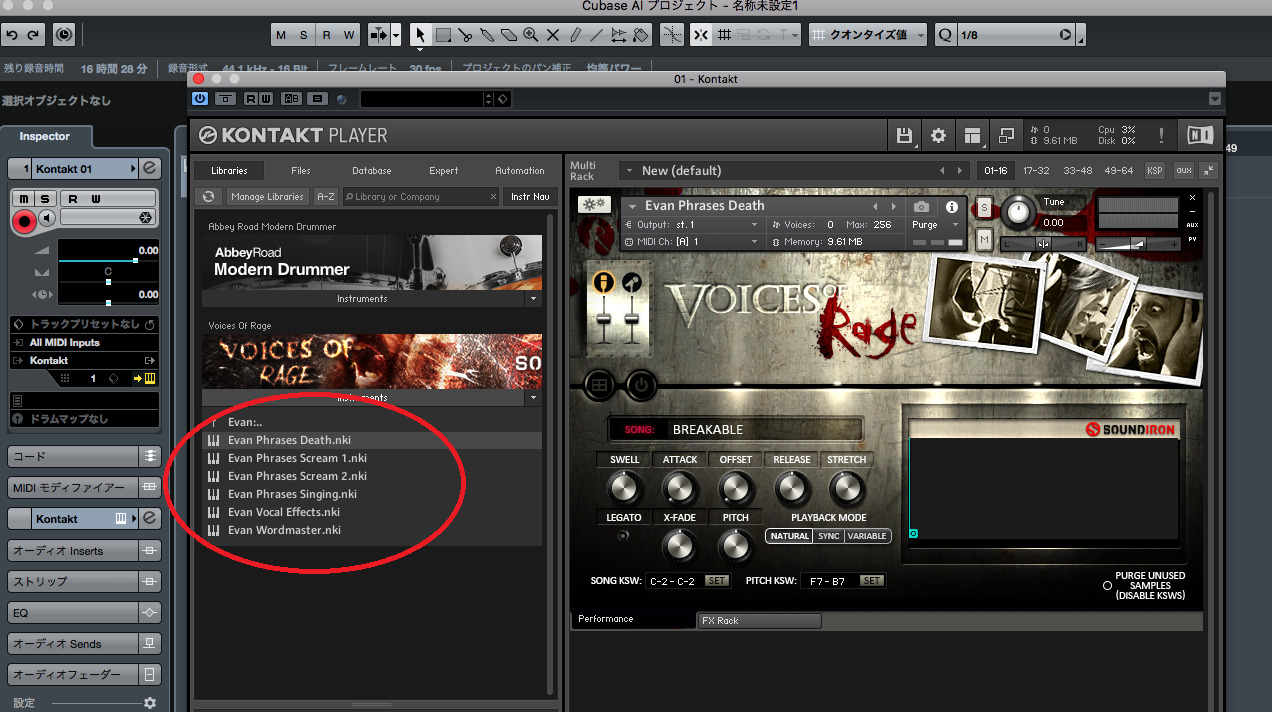Open the Purge dropdown menu
This screenshot has width=1272, height=712.
(x=935, y=225)
